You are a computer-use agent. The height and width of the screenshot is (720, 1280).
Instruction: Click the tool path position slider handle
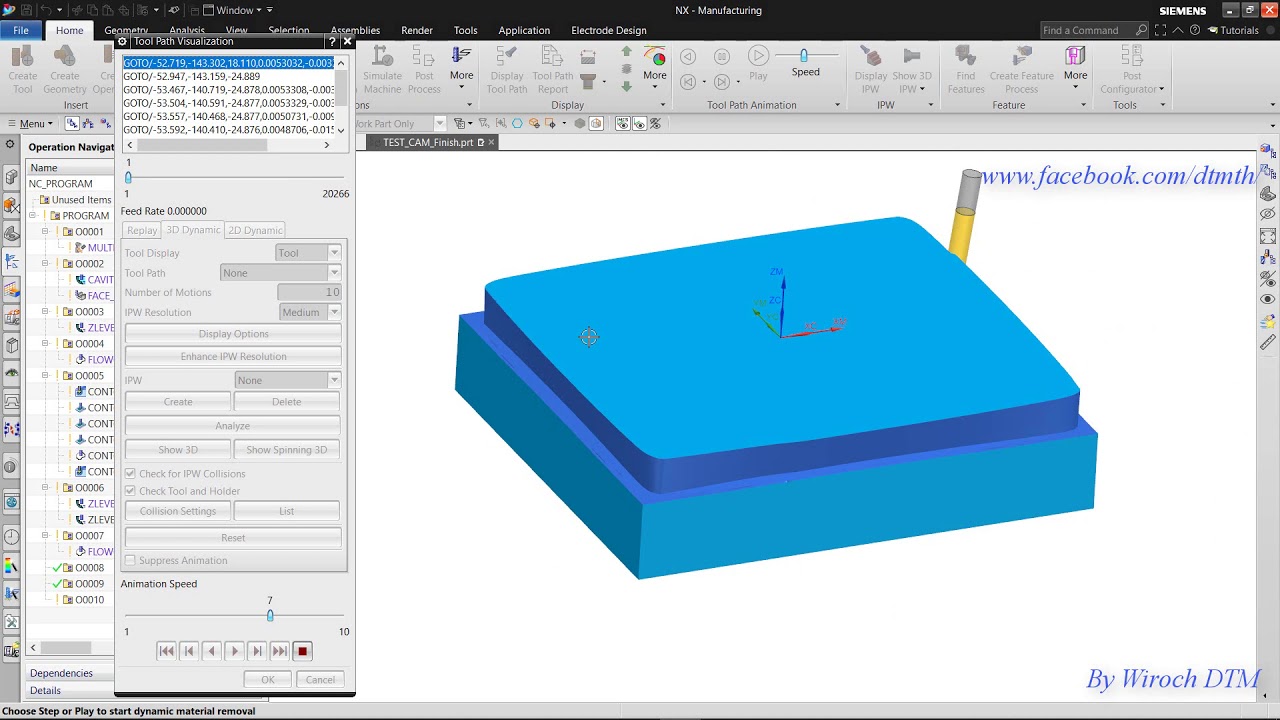click(128, 177)
